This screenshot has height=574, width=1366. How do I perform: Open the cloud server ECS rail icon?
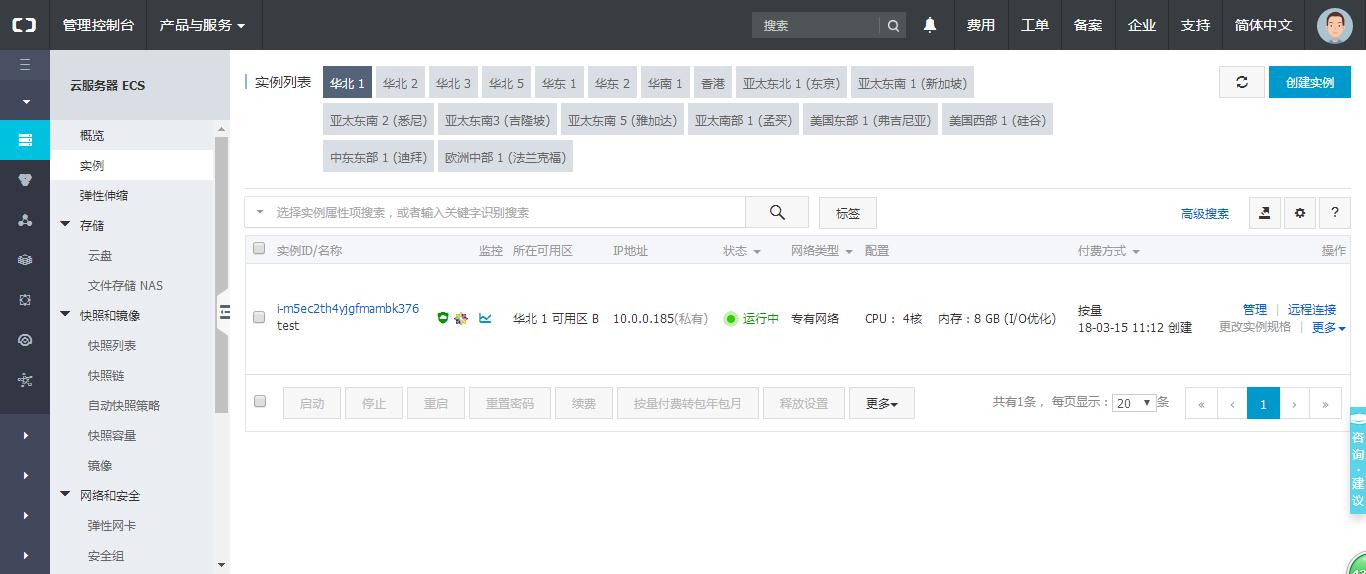(x=25, y=139)
